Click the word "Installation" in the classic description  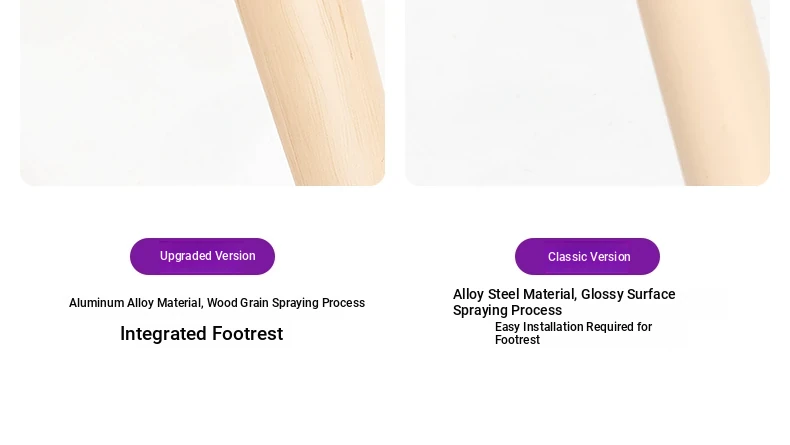pos(553,327)
